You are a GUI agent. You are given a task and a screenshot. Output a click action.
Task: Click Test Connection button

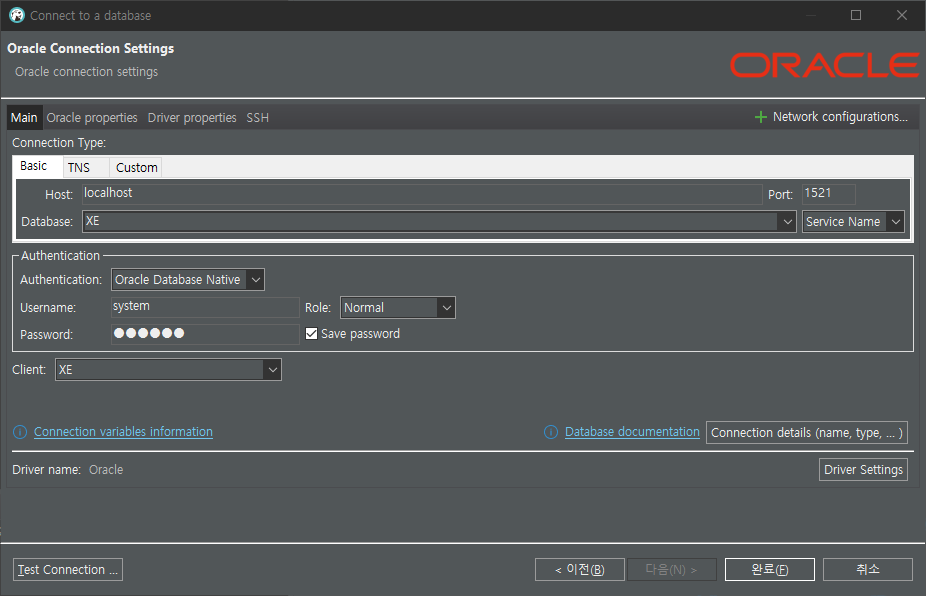[68, 569]
